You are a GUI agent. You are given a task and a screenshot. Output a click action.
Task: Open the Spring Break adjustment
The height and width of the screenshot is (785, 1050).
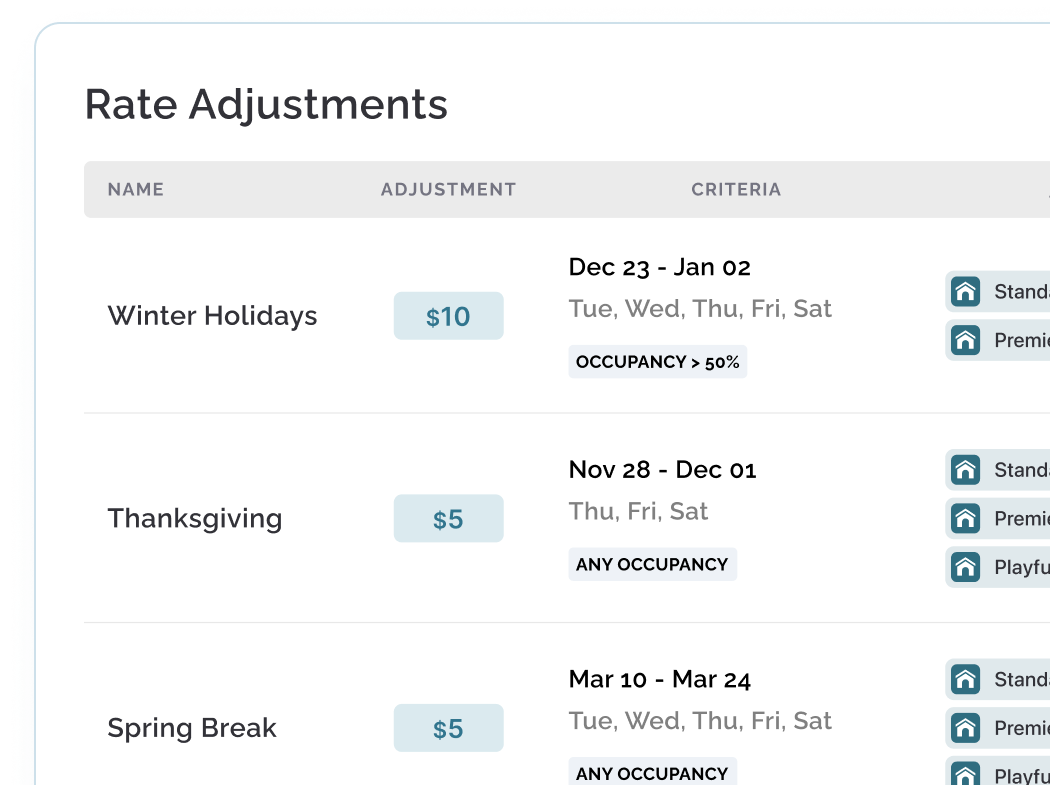click(192, 728)
